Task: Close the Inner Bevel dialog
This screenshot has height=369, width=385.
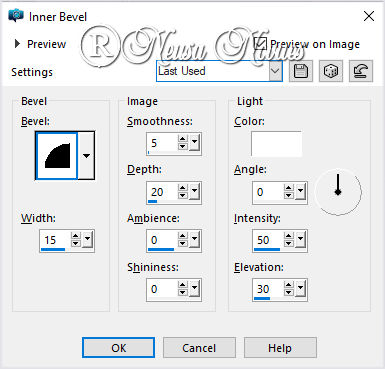Action: pyautogui.click(x=369, y=16)
